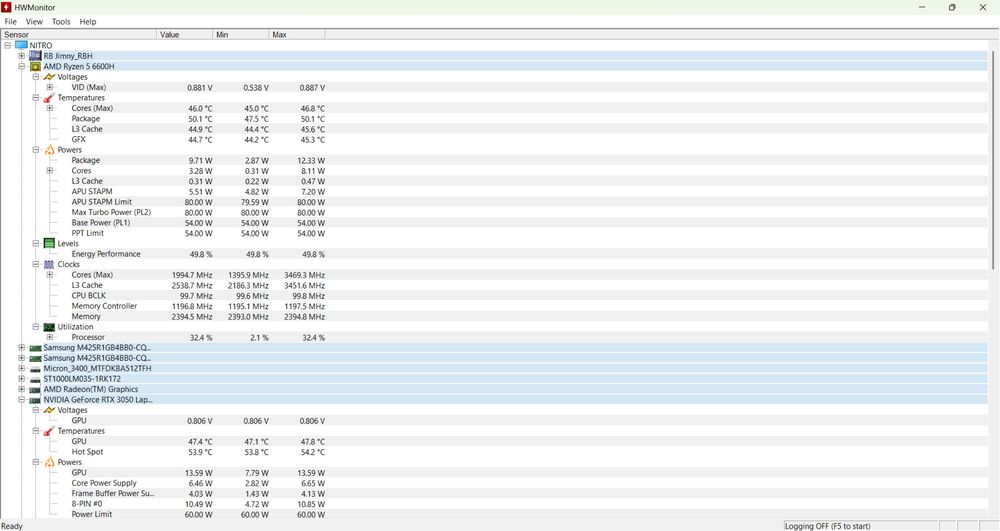Select the Core Power Supply row
1000x531 pixels.
(494, 483)
